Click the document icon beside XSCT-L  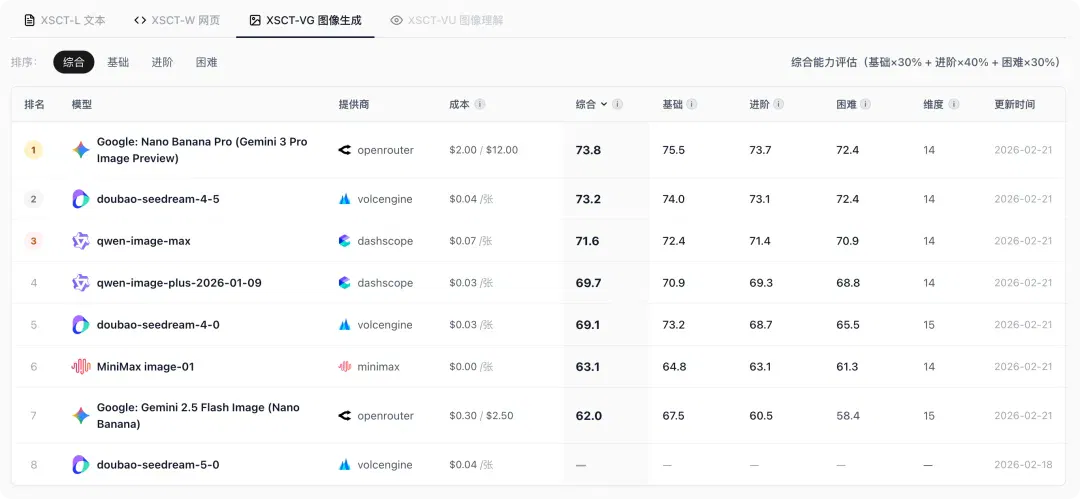point(29,20)
